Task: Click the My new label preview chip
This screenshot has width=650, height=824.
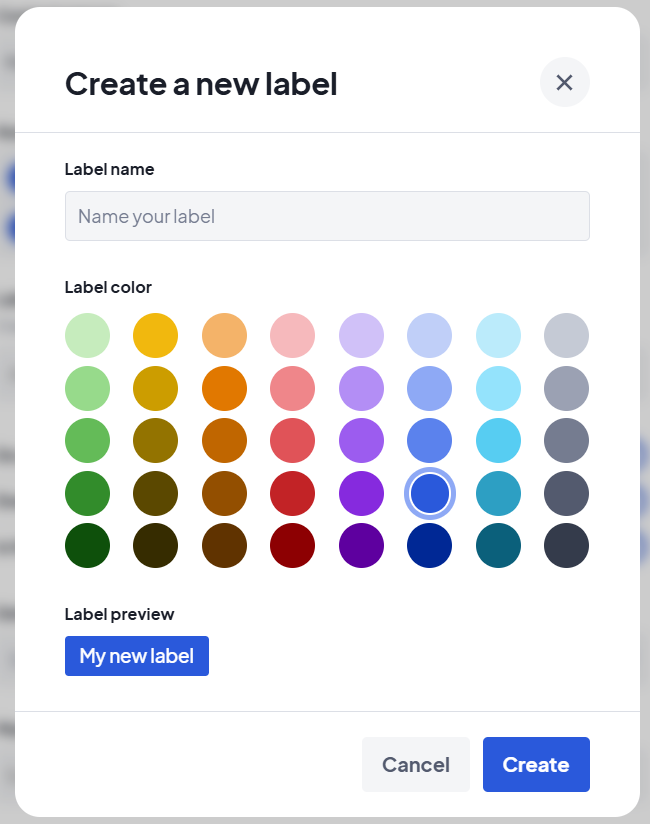Action: click(x=137, y=656)
